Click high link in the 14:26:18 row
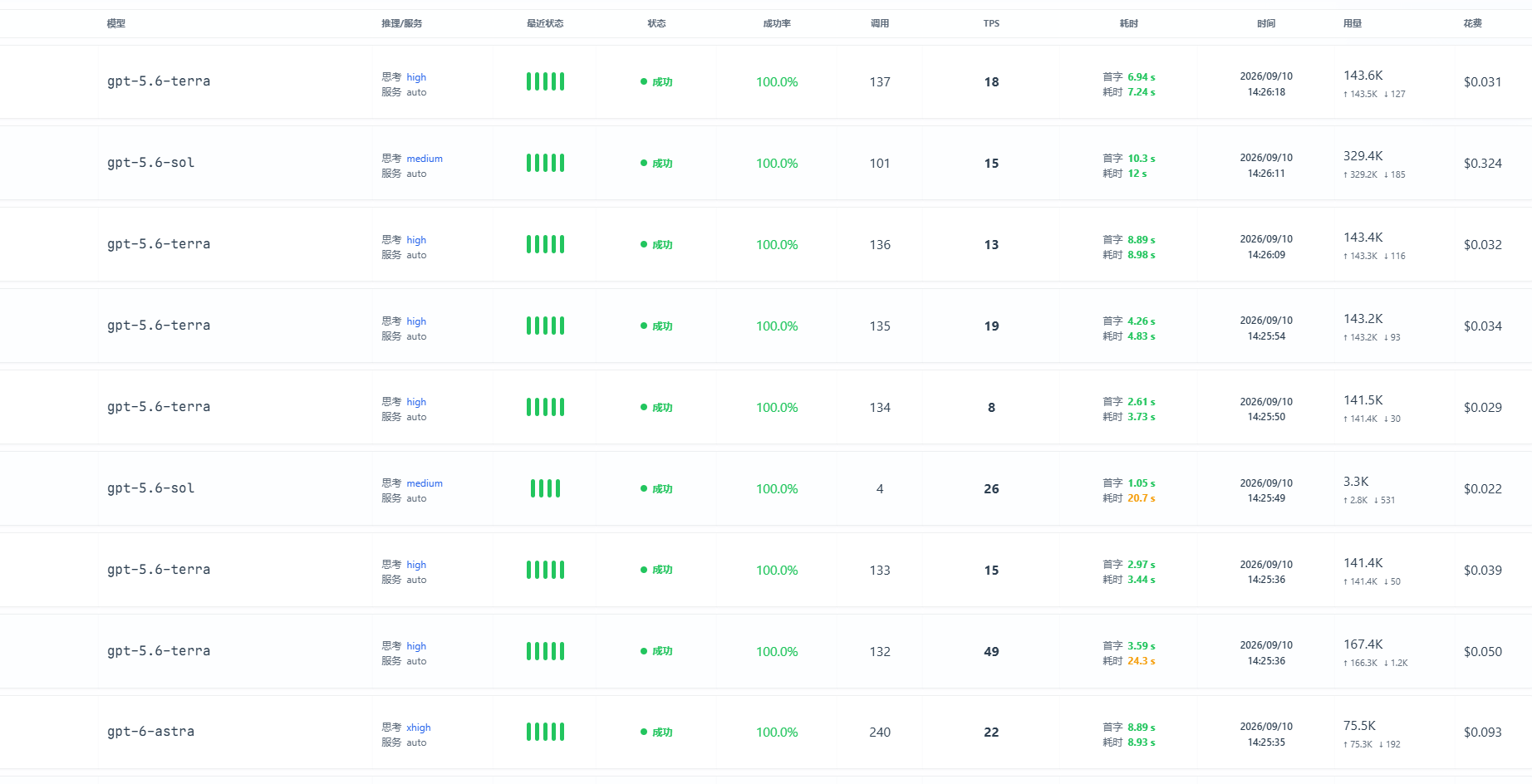 pyautogui.click(x=416, y=77)
